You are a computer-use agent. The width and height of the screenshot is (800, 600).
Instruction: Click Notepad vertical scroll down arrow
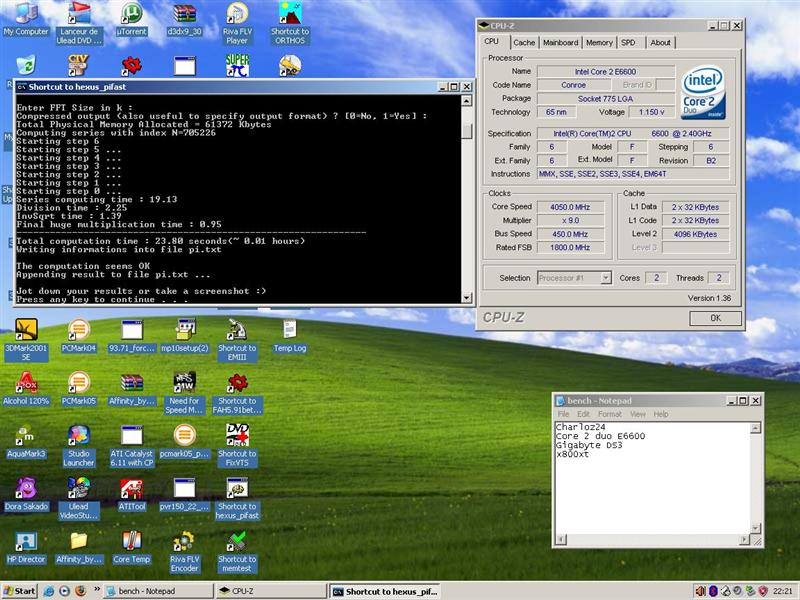point(756,528)
